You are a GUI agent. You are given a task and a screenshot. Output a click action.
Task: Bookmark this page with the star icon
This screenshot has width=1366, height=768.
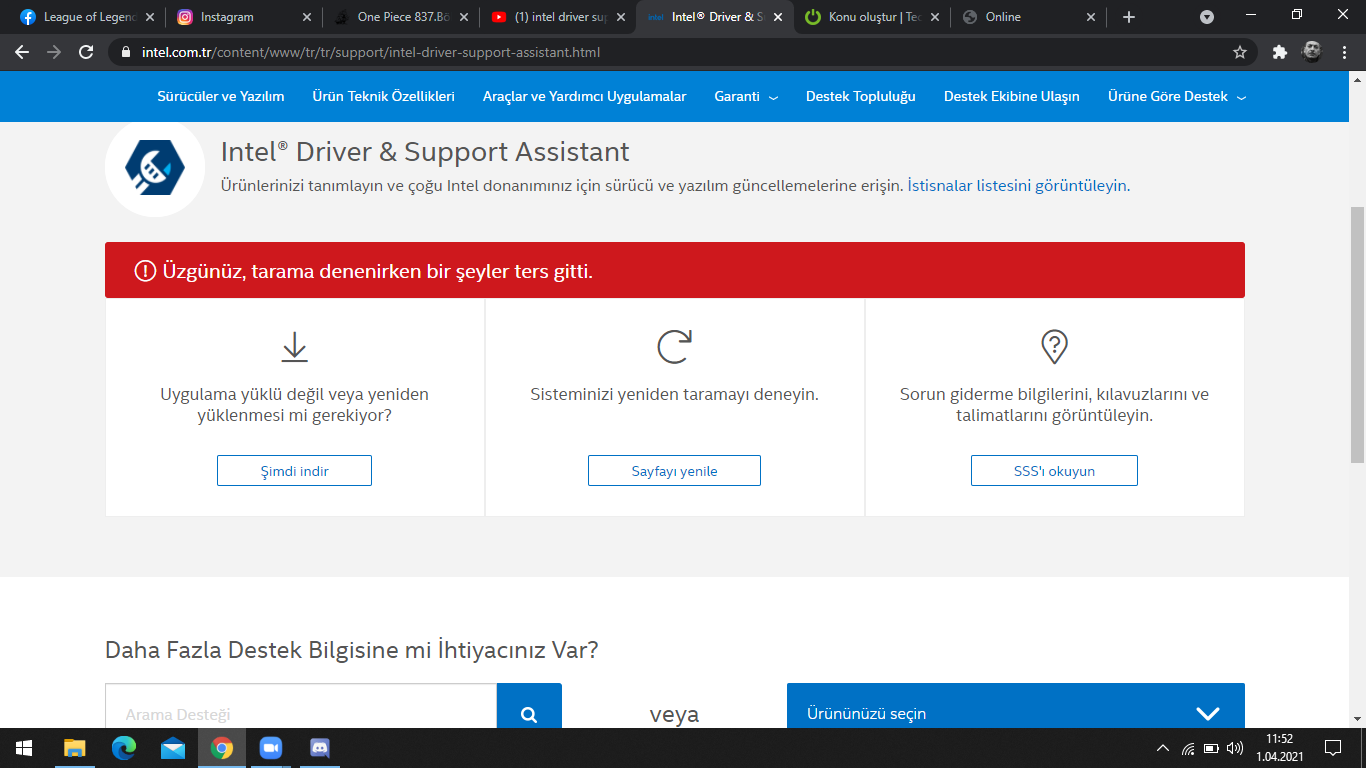1240,52
